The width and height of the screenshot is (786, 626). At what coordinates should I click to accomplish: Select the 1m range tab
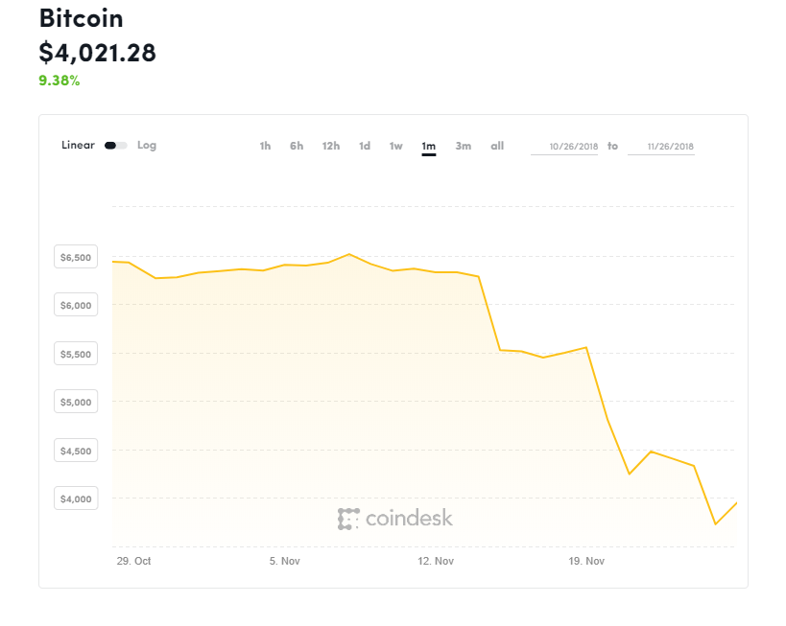click(429, 146)
